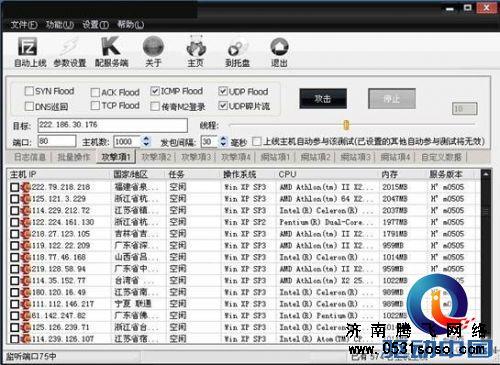
Task: Click host icon beside 219.128.58.94
Action: pos(26,269)
